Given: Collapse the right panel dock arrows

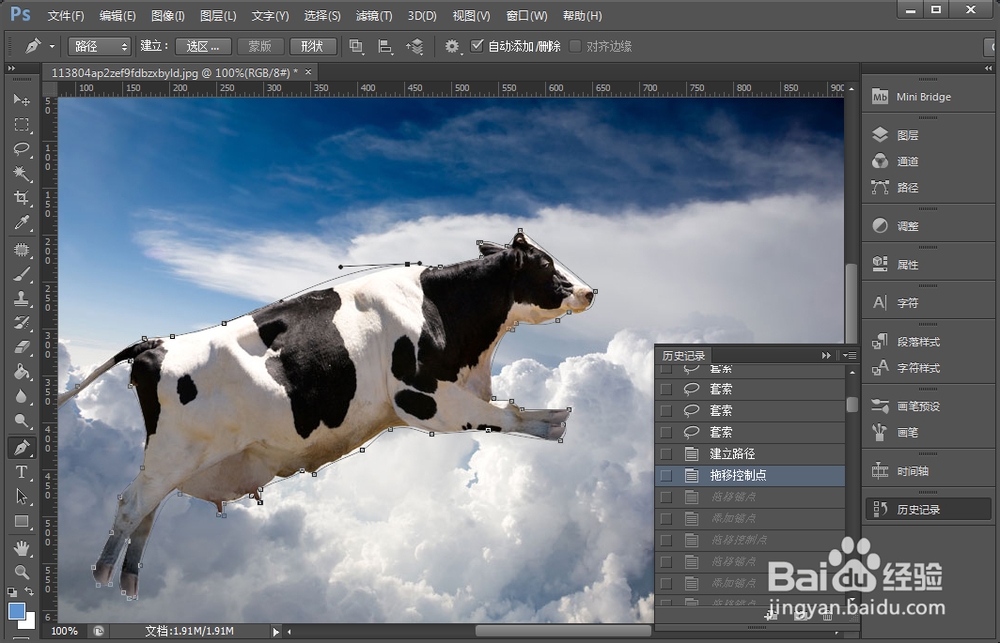Looking at the screenshot, I should point(988,68).
